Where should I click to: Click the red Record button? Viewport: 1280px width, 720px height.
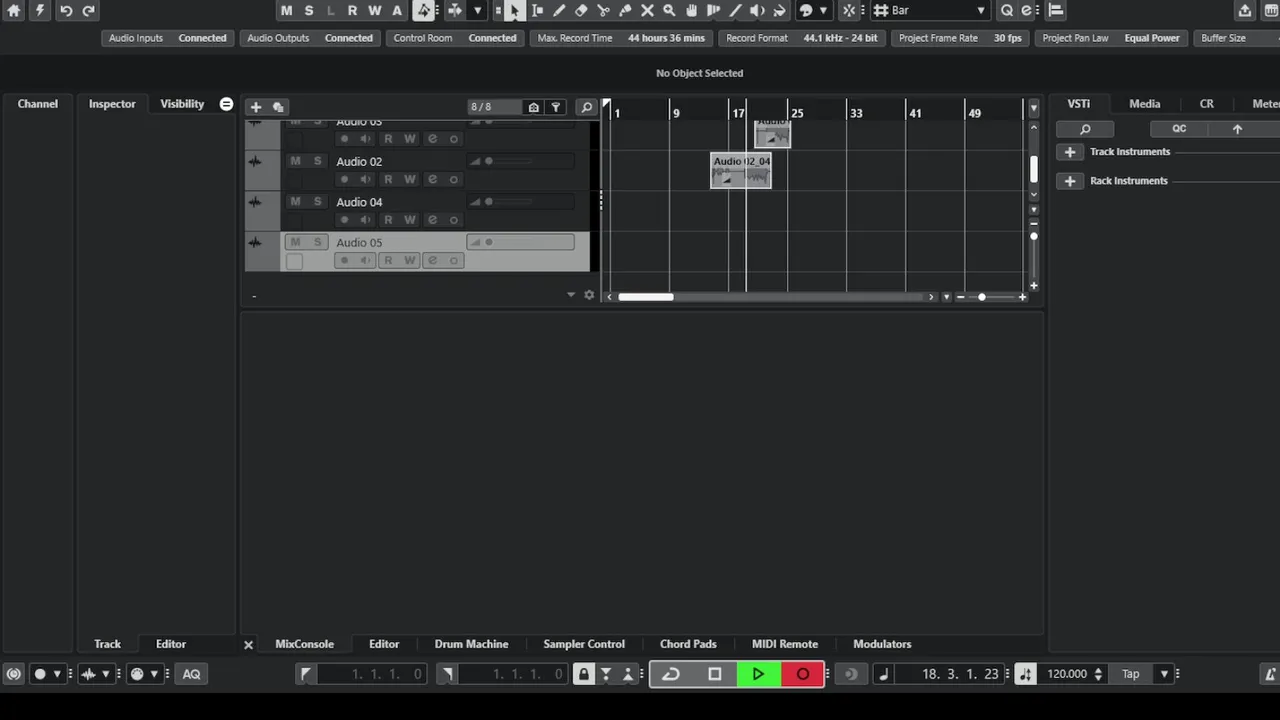[x=802, y=674]
